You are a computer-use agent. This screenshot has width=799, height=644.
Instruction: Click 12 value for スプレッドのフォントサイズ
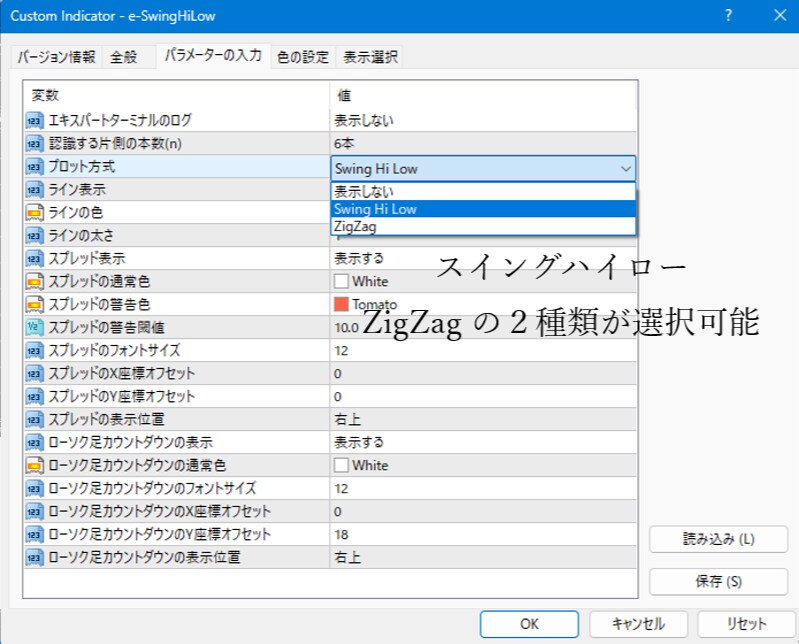[x=483, y=351]
